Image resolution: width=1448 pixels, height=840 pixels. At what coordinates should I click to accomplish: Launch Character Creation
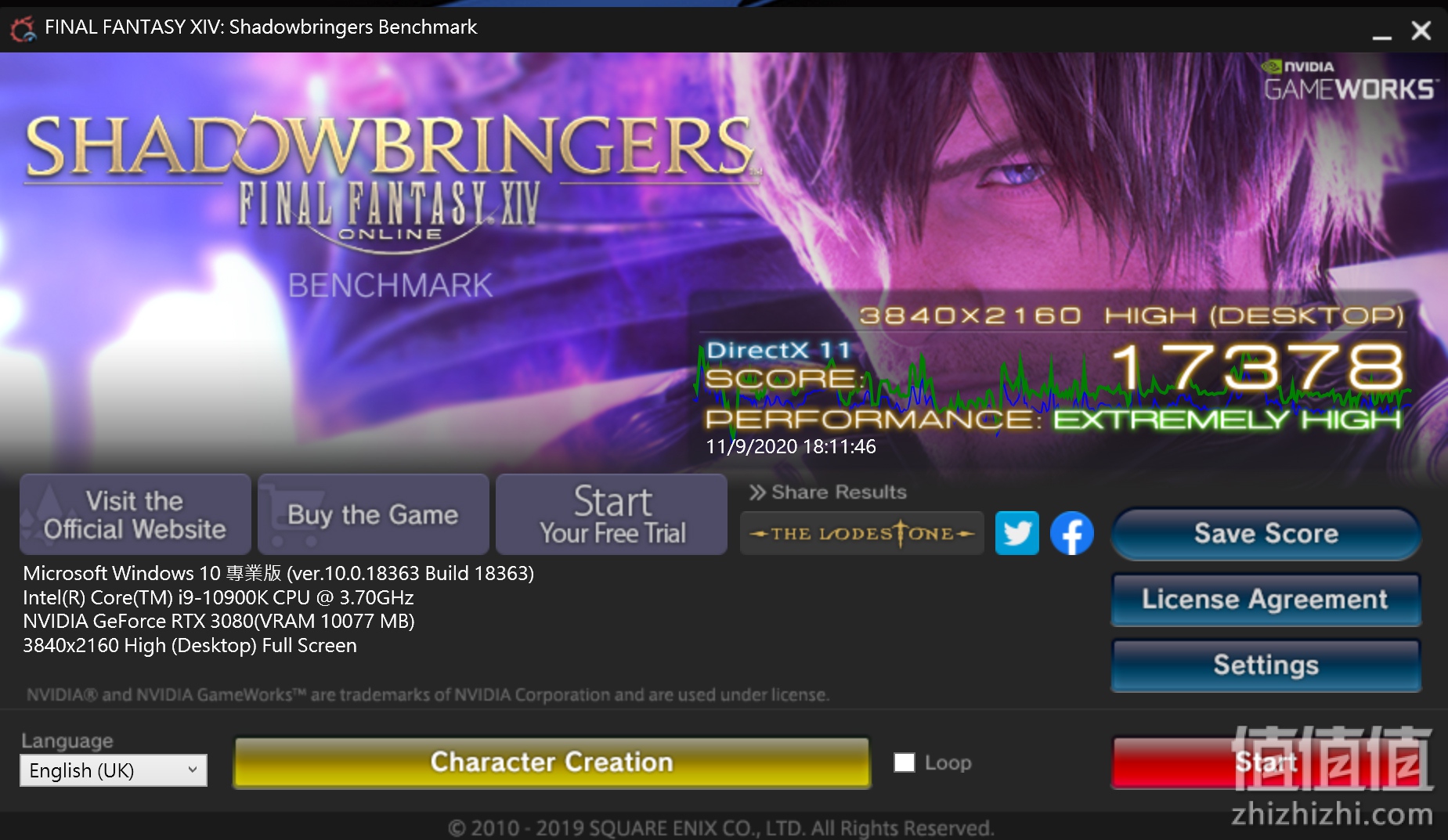[552, 762]
